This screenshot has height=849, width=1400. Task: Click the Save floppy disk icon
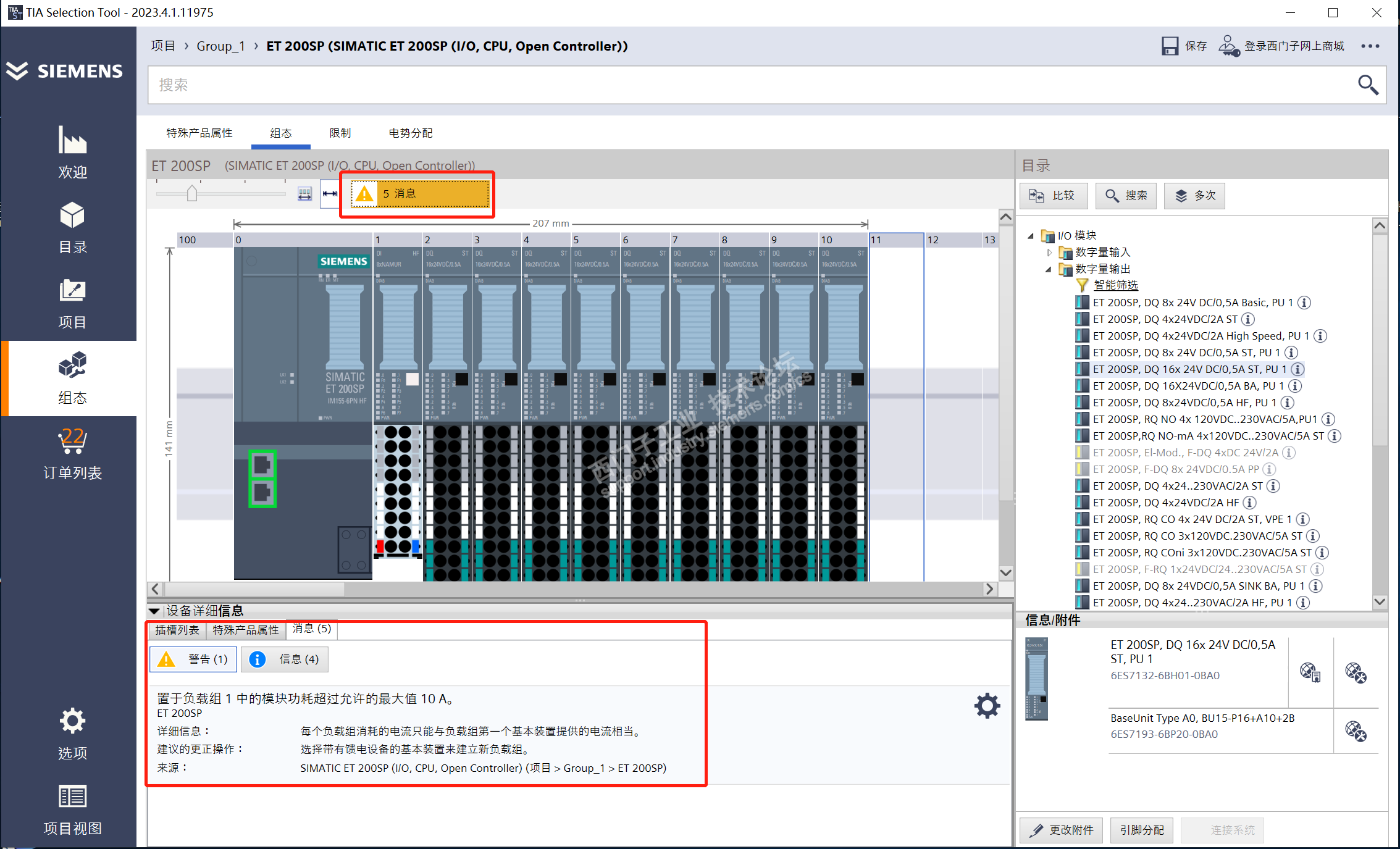[x=1170, y=46]
